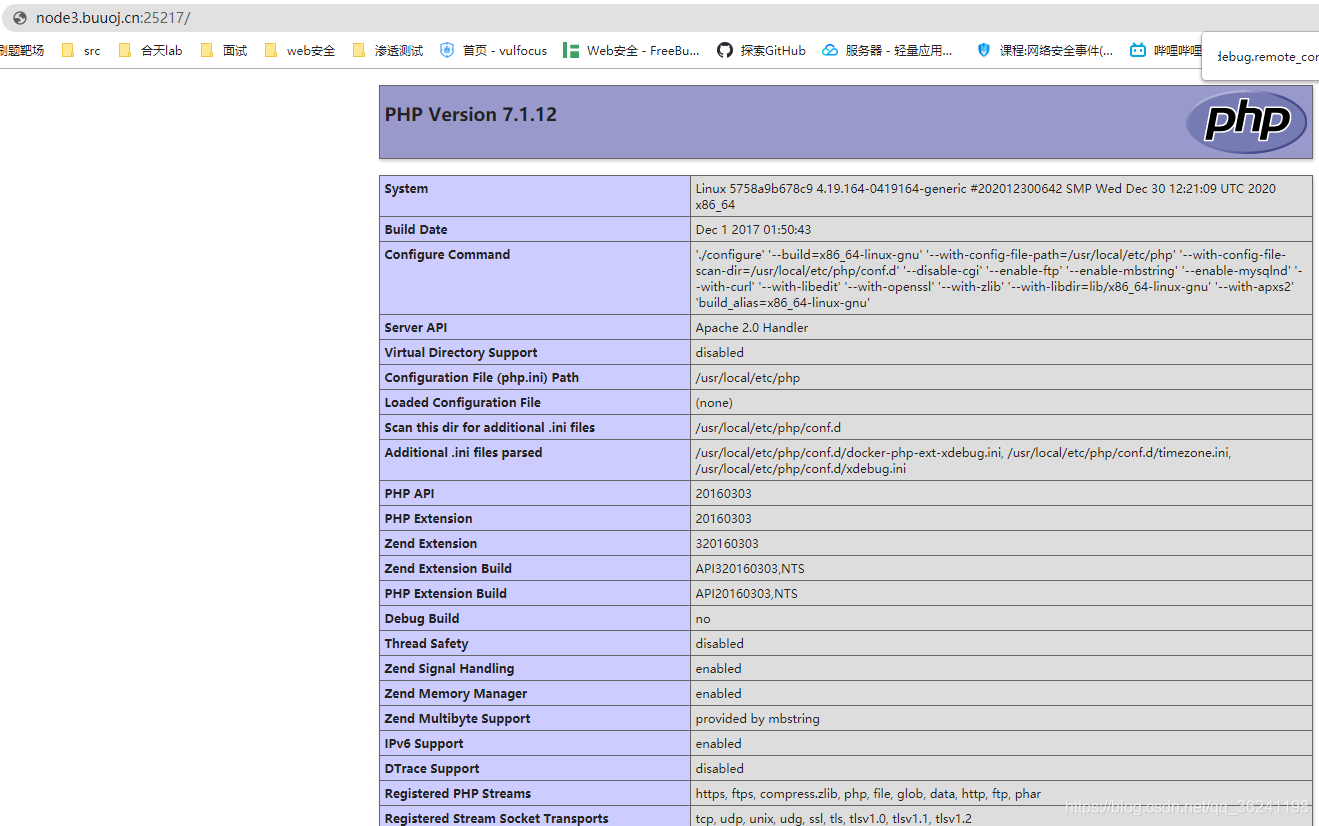Click the PHP Extension label

(429, 519)
